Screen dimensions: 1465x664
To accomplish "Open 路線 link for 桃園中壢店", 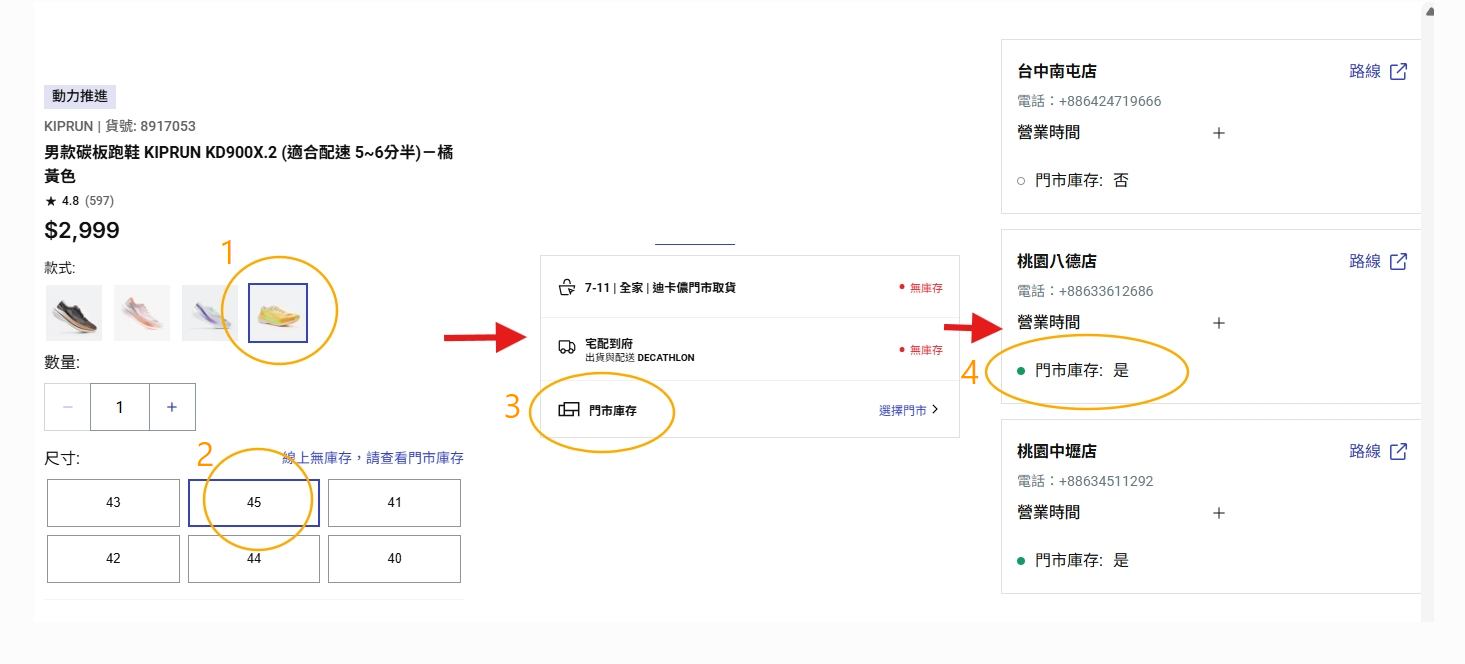I will point(1365,451).
